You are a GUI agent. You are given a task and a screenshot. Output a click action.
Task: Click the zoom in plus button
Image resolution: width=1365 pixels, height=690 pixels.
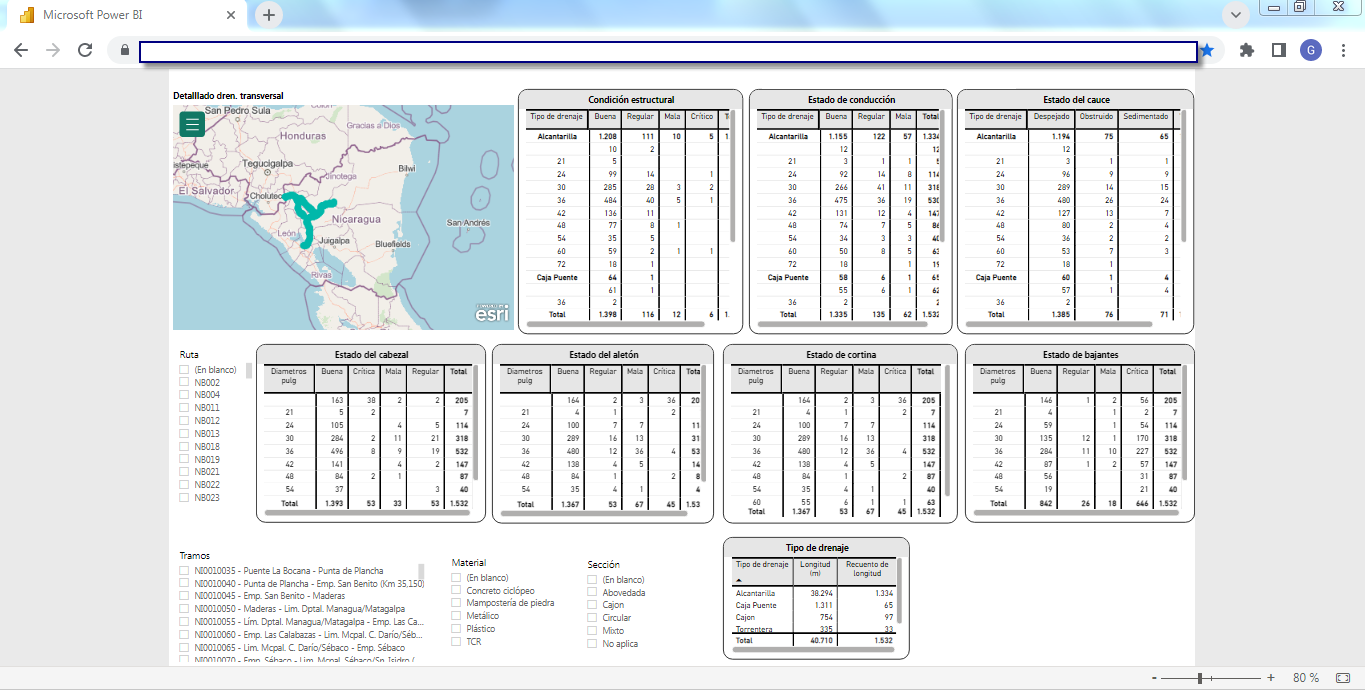1271,678
